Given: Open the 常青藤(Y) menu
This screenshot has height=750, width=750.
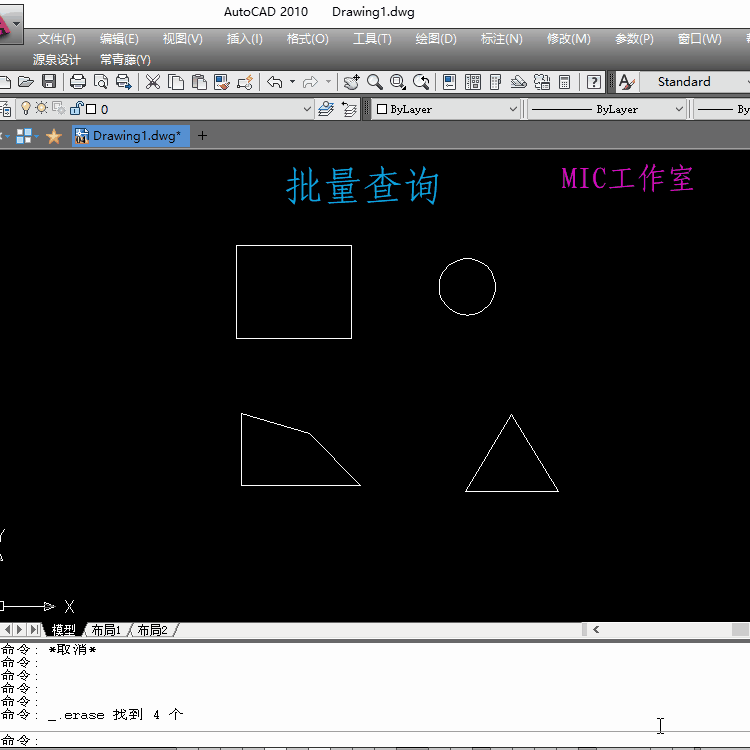Looking at the screenshot, I should [125, 60].
